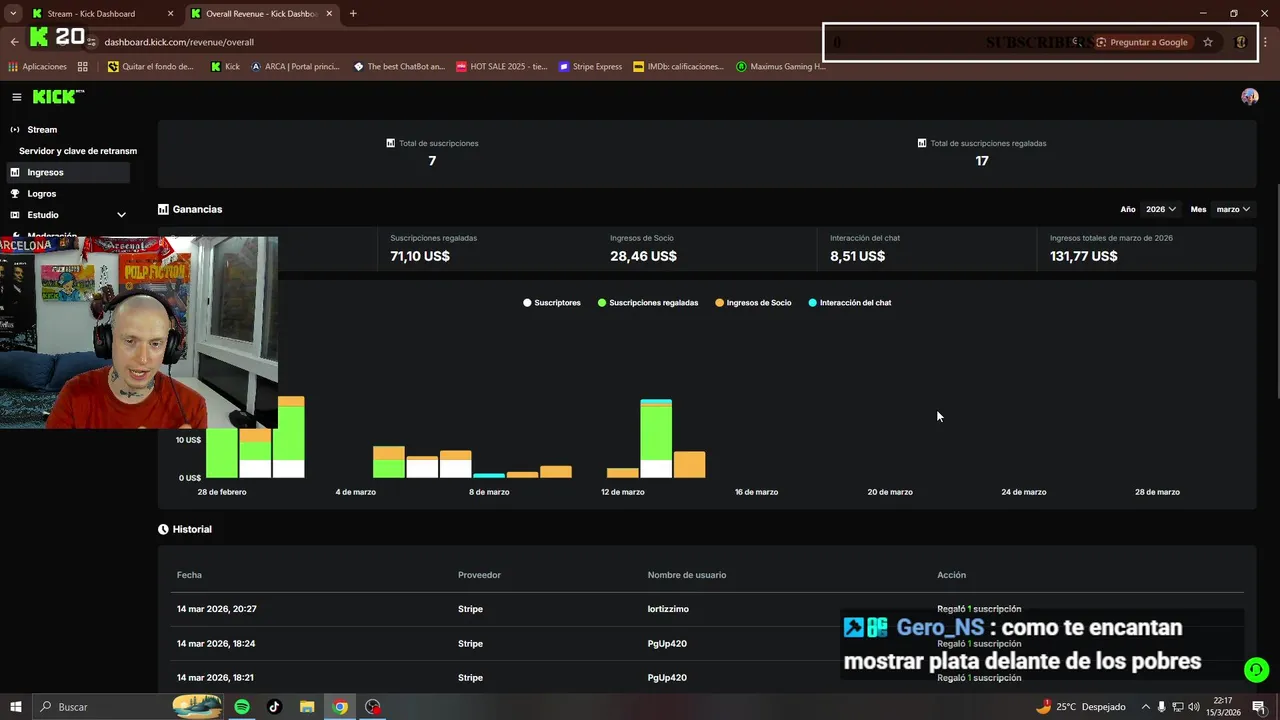Open the hamburger menu beside Kick logo
1280x720 pixels.
tap(17, 97)
